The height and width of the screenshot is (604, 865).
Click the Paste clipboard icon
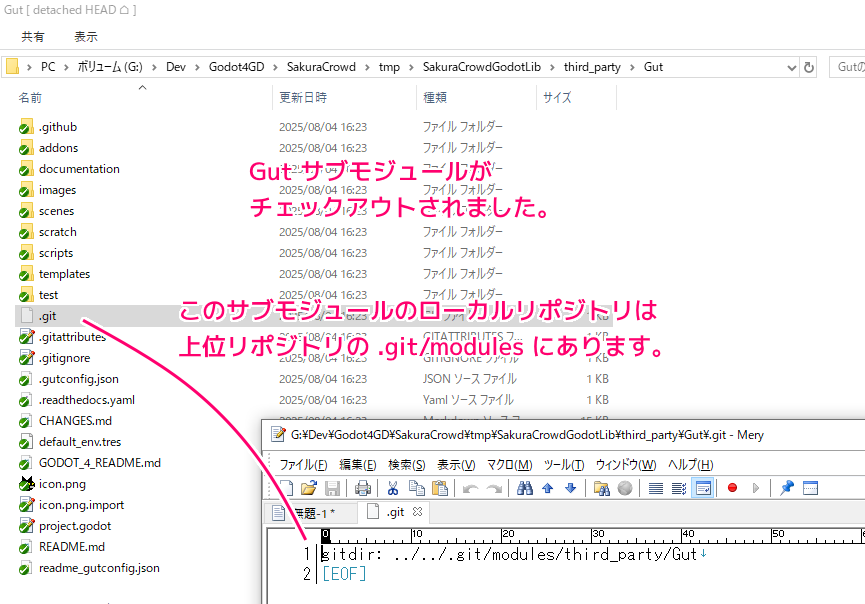pyautogui.click(x=438, y=488)
